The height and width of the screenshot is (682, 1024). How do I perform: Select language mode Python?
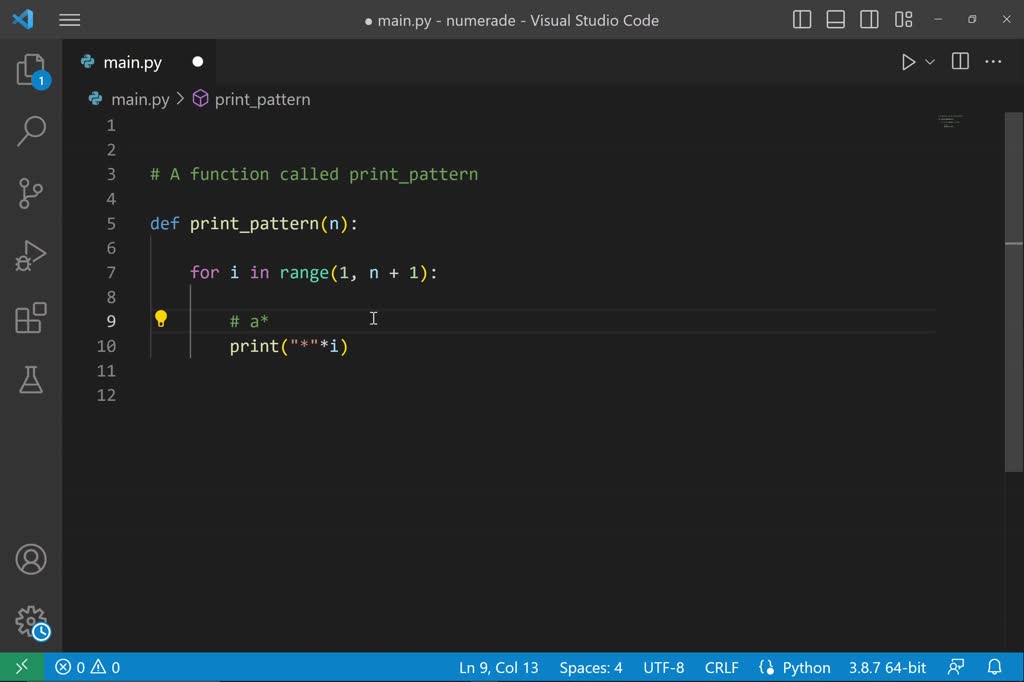tap(806, 668)
